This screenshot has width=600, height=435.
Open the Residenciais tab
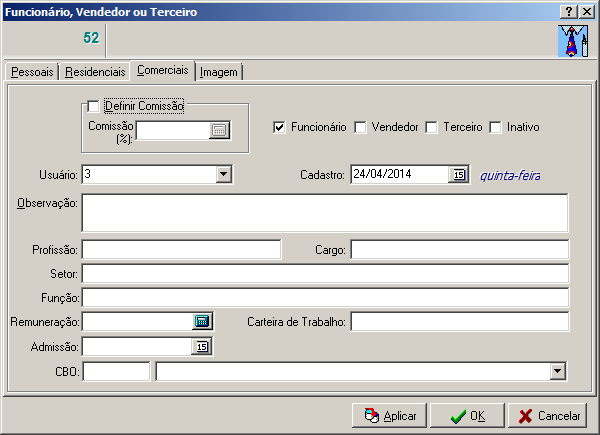tap(96, 72)
